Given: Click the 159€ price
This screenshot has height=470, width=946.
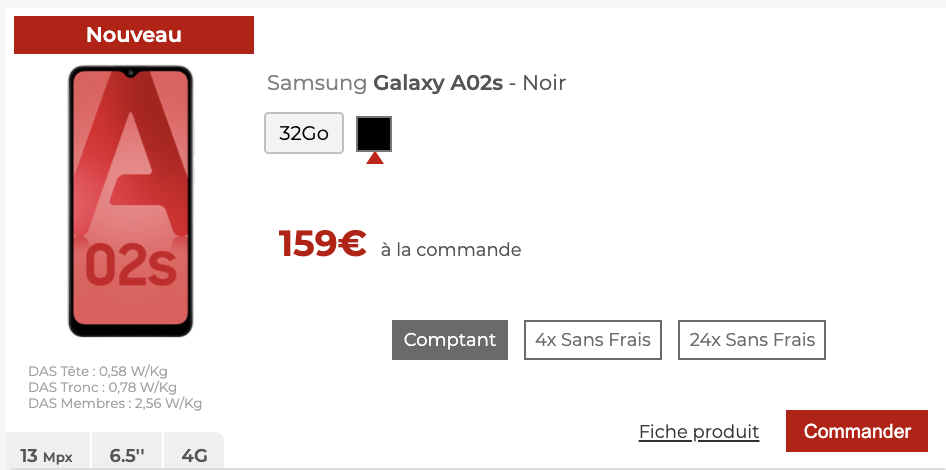Looking at the screenshot, I should click(x=322, y=244).
